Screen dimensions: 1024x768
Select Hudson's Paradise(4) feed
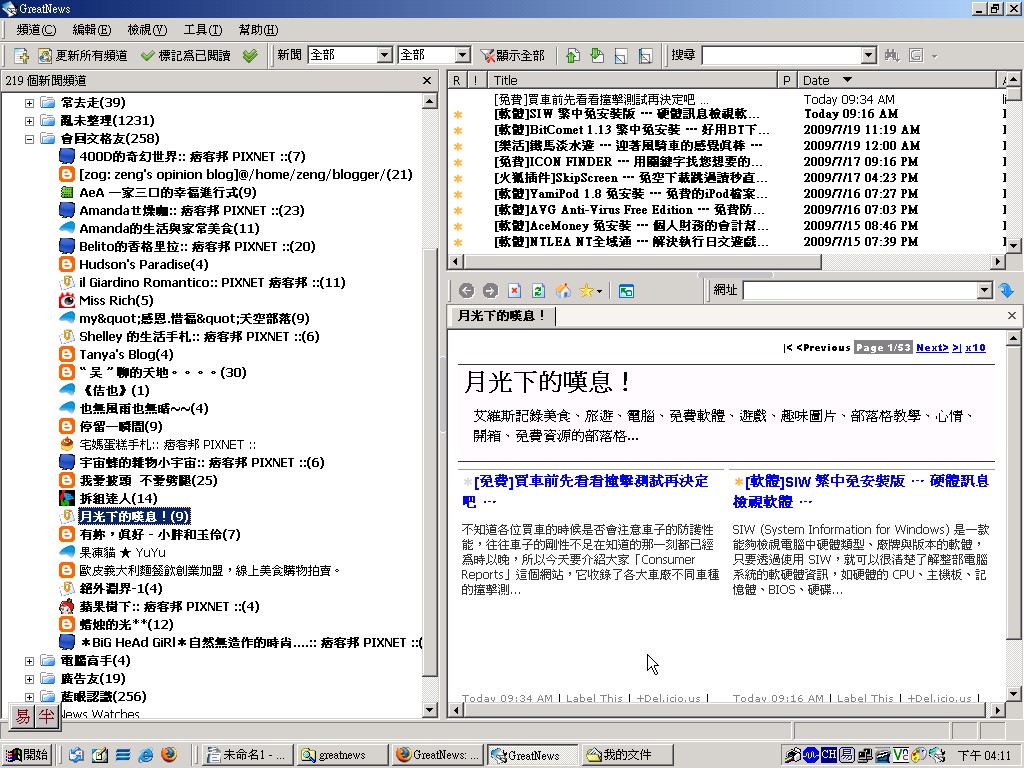[x=144, y=264]
